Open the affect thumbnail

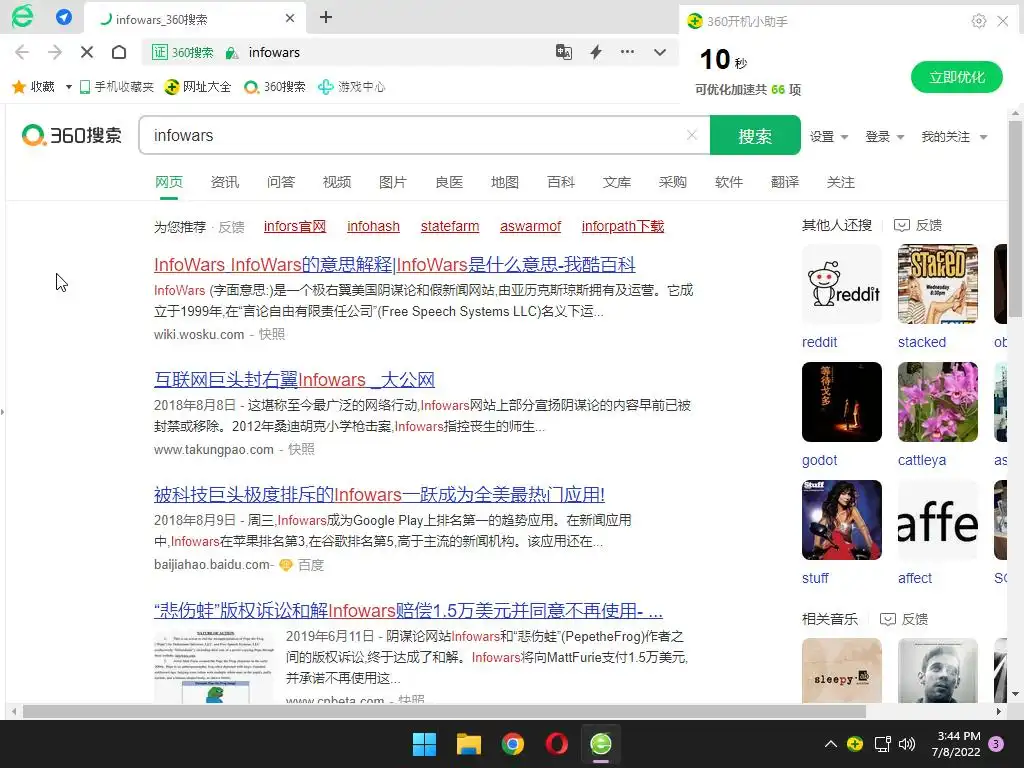coord(938,520)
